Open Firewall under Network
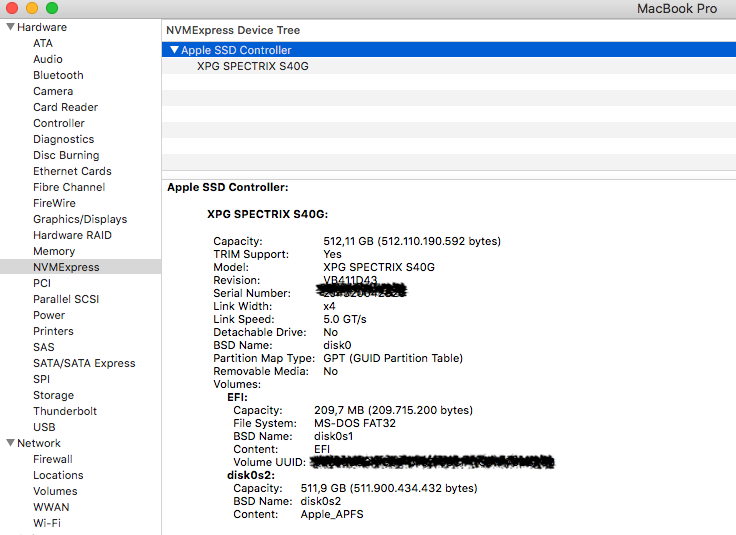This screenshot has height=535, width=736. point(53,459)
